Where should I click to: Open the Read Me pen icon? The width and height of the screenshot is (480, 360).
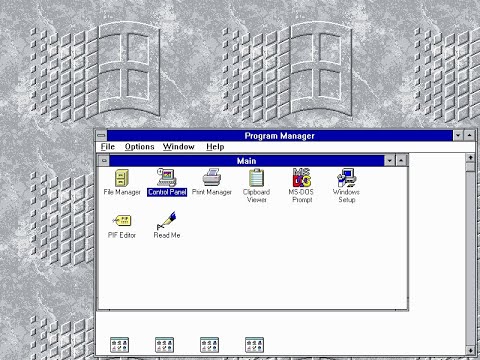pyautogui.click(x=167, y=220)
